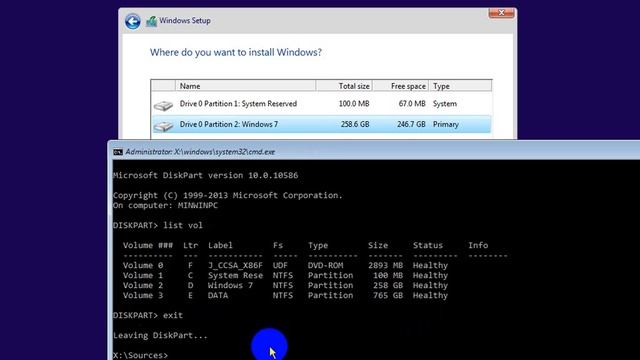Click Volume 2 row label Windows 7
This screenshot has width=640, height=360.
(x=230, y=285)
